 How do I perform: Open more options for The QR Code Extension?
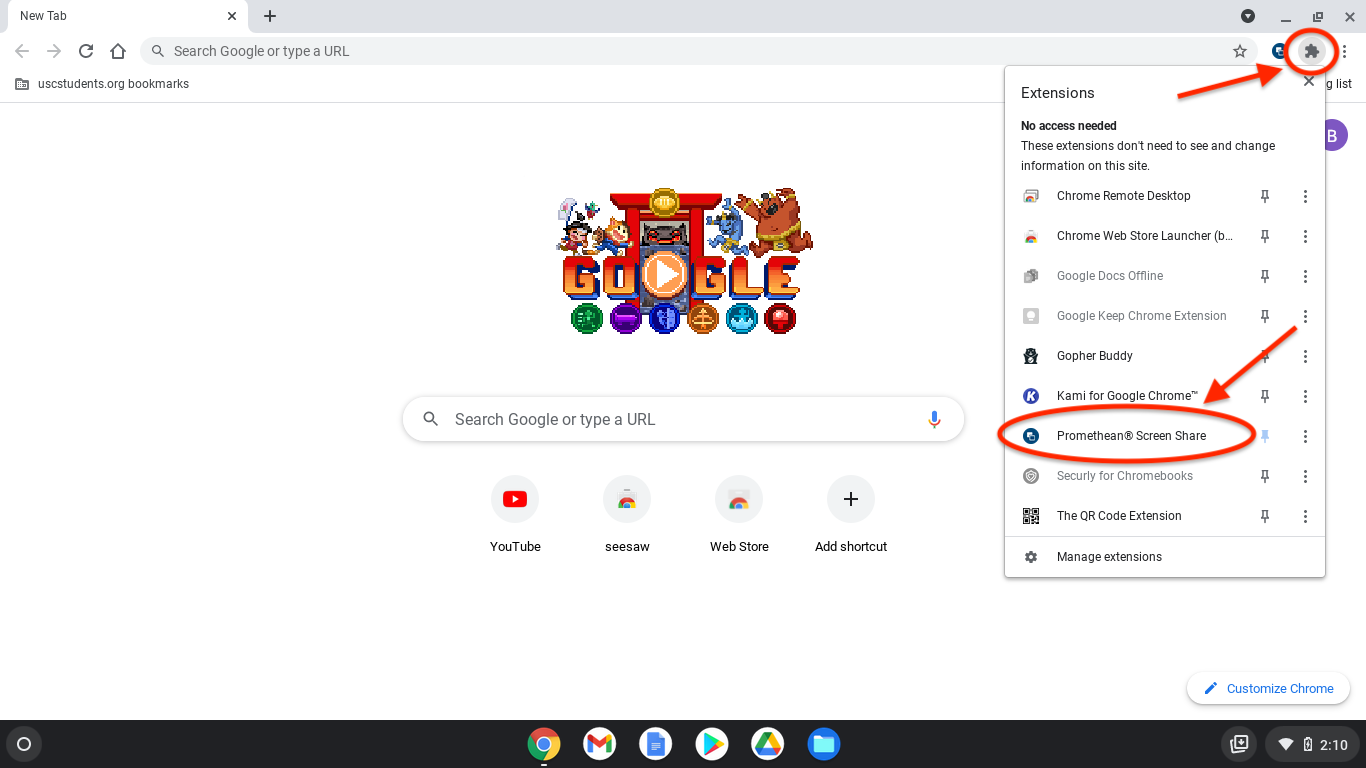tap(1305, 516)
